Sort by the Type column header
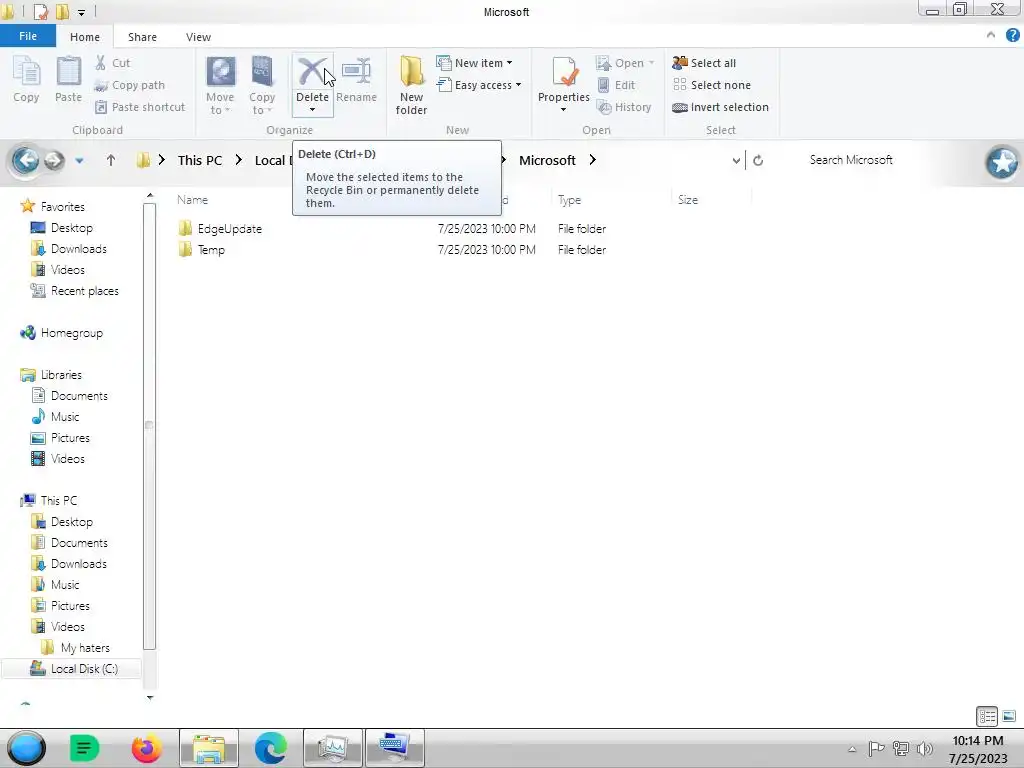Viewport: 1024px width, 768px height. click(569, 200)
